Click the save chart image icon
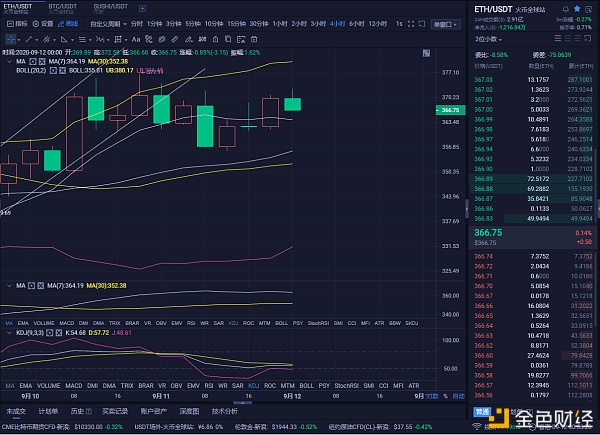600x435 pixels. pos(241,39)
